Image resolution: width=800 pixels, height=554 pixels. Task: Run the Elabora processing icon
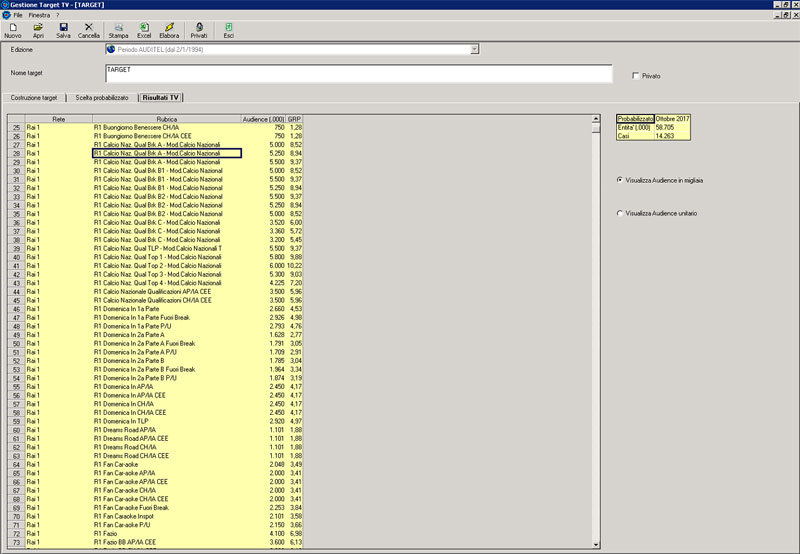click(x=170, y=30)
